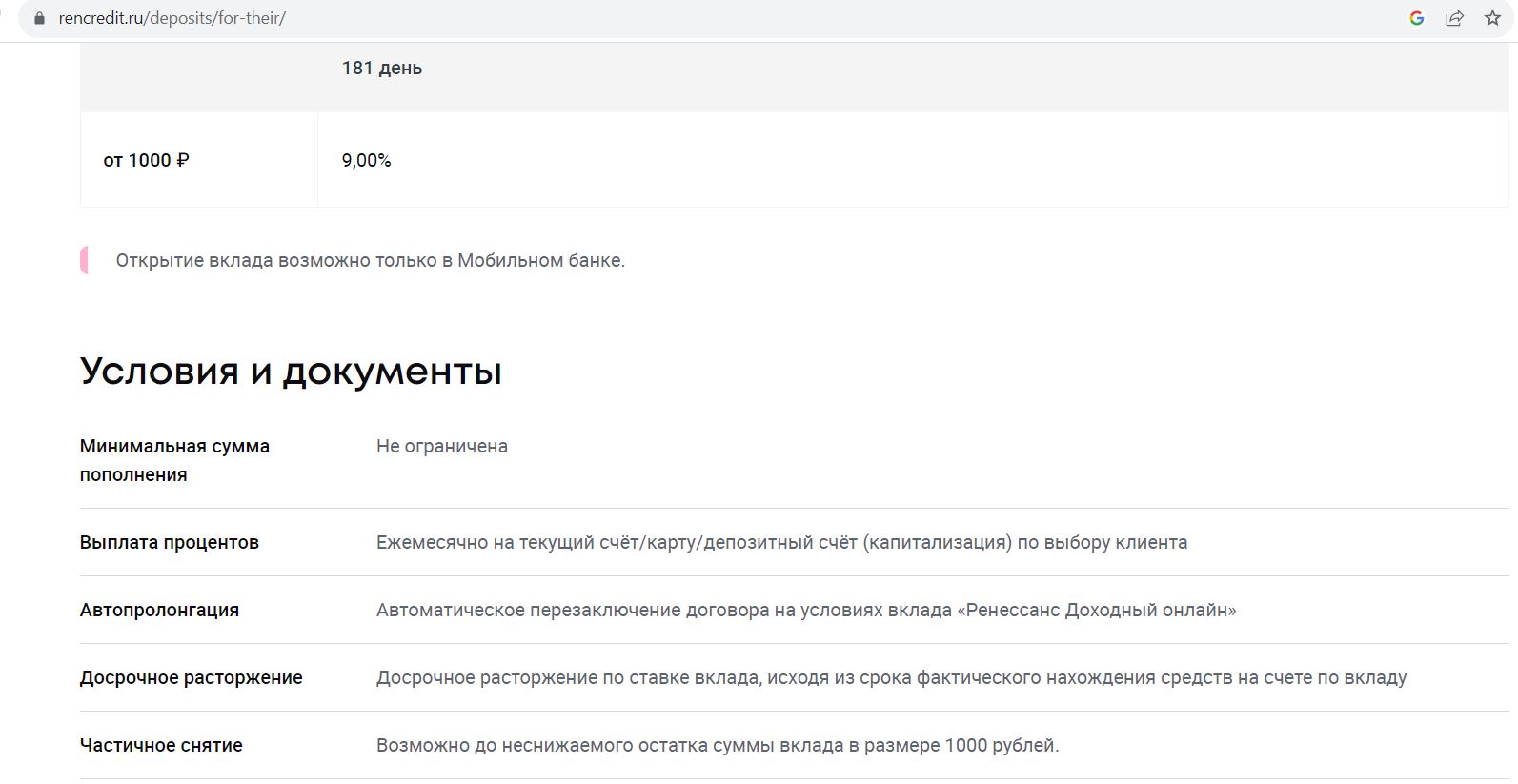Click the rencredit.ru URL in address bar
This screenshot has width=1518, height=784.
click(x=172, y=18)
